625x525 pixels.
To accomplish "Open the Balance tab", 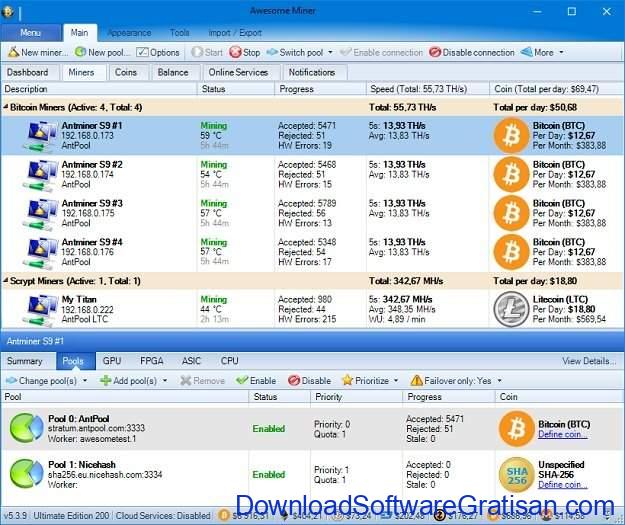I will 173,73.
